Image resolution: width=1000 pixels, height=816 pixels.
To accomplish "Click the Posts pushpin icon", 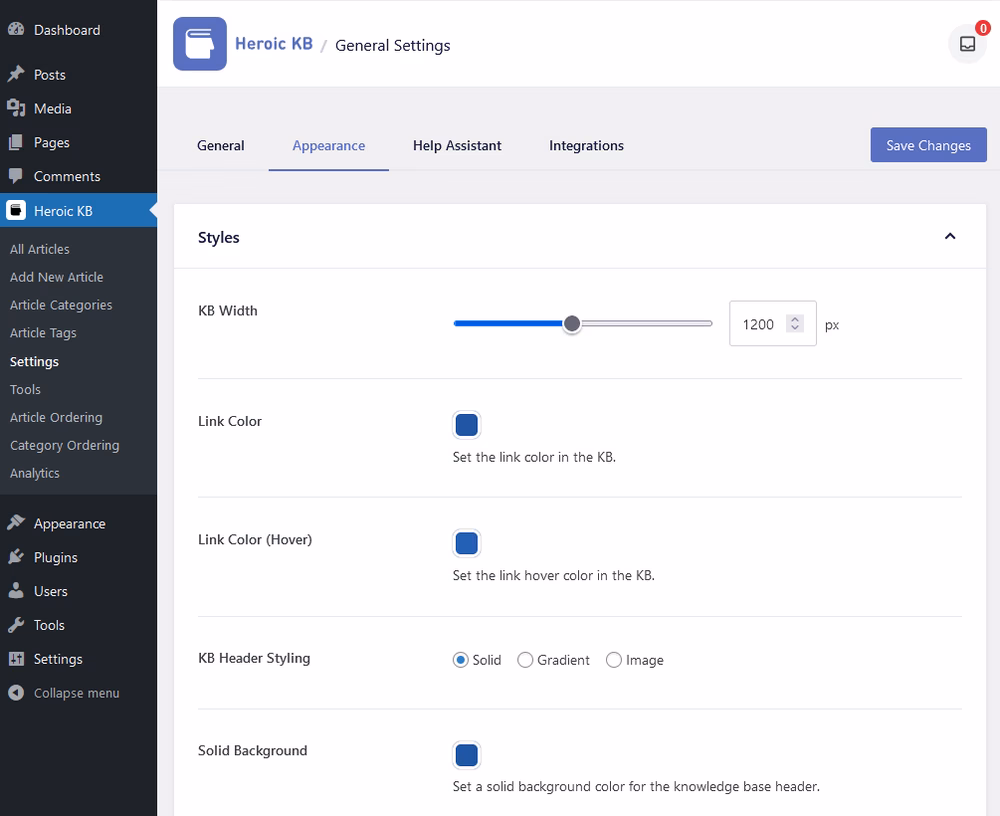I will coord(16,74).
